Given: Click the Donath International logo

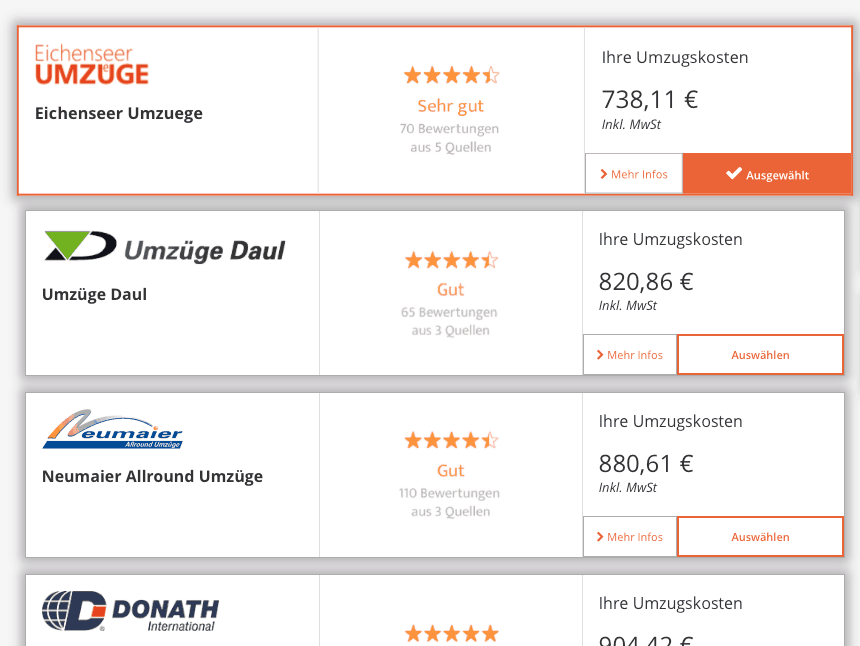Looking at the screenshot, I should 130,611.
